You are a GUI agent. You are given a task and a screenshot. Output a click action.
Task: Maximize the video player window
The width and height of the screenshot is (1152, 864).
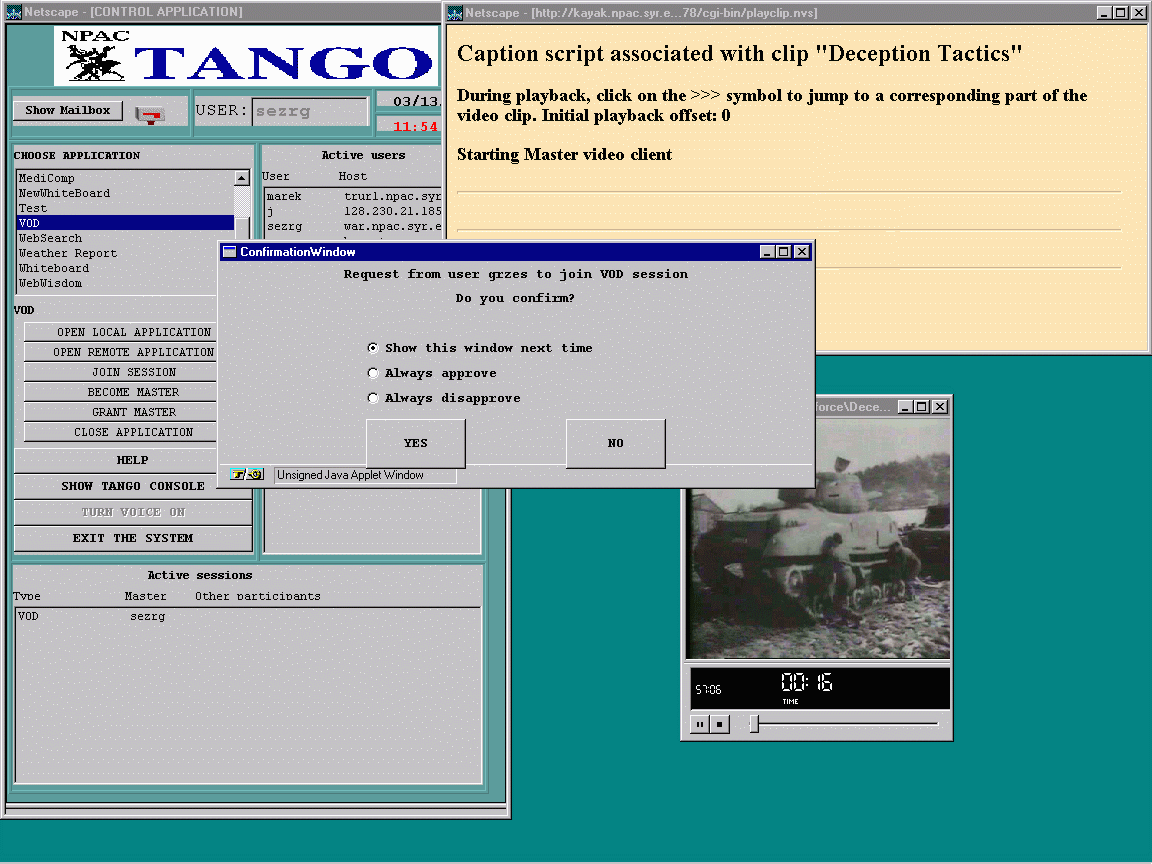922,407
